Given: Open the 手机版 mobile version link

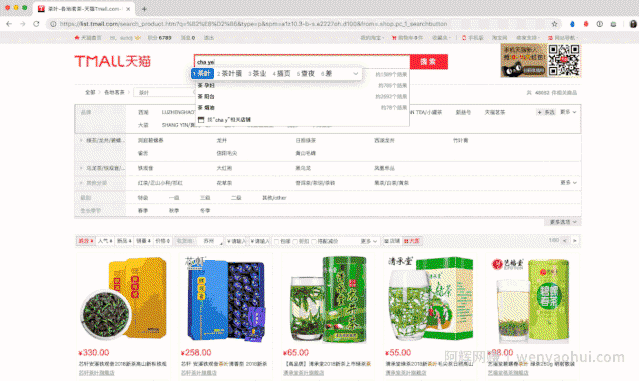Looking at the screenshot, I should [472, 37].
